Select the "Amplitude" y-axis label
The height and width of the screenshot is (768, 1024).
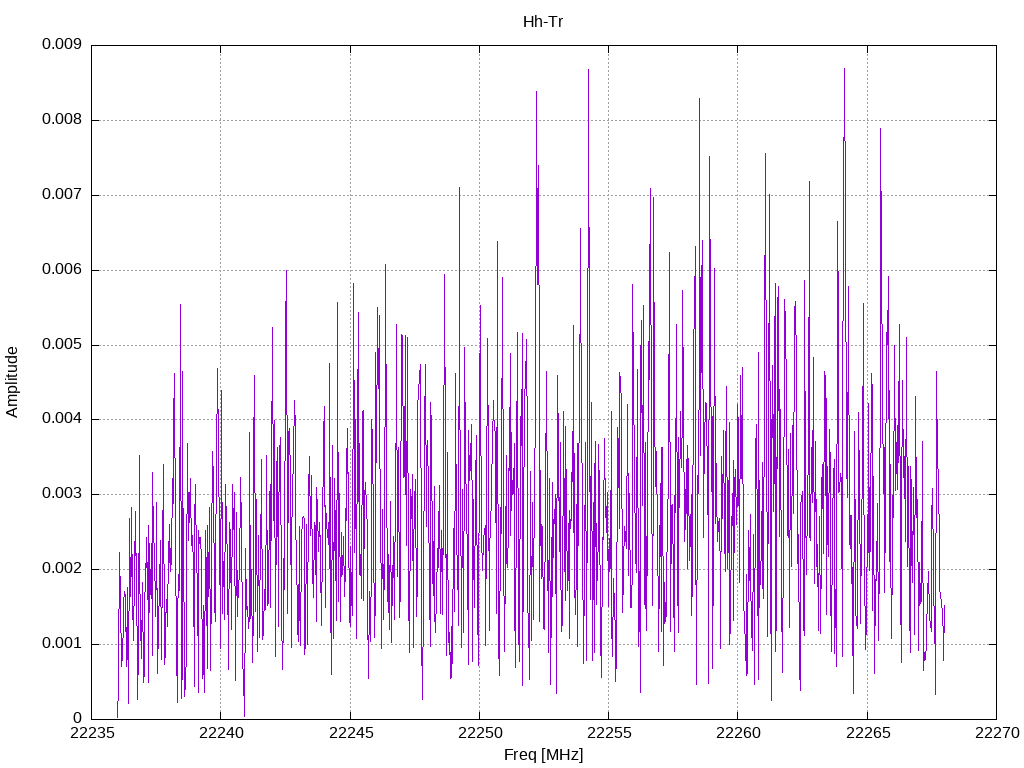(x=12, y=382)
